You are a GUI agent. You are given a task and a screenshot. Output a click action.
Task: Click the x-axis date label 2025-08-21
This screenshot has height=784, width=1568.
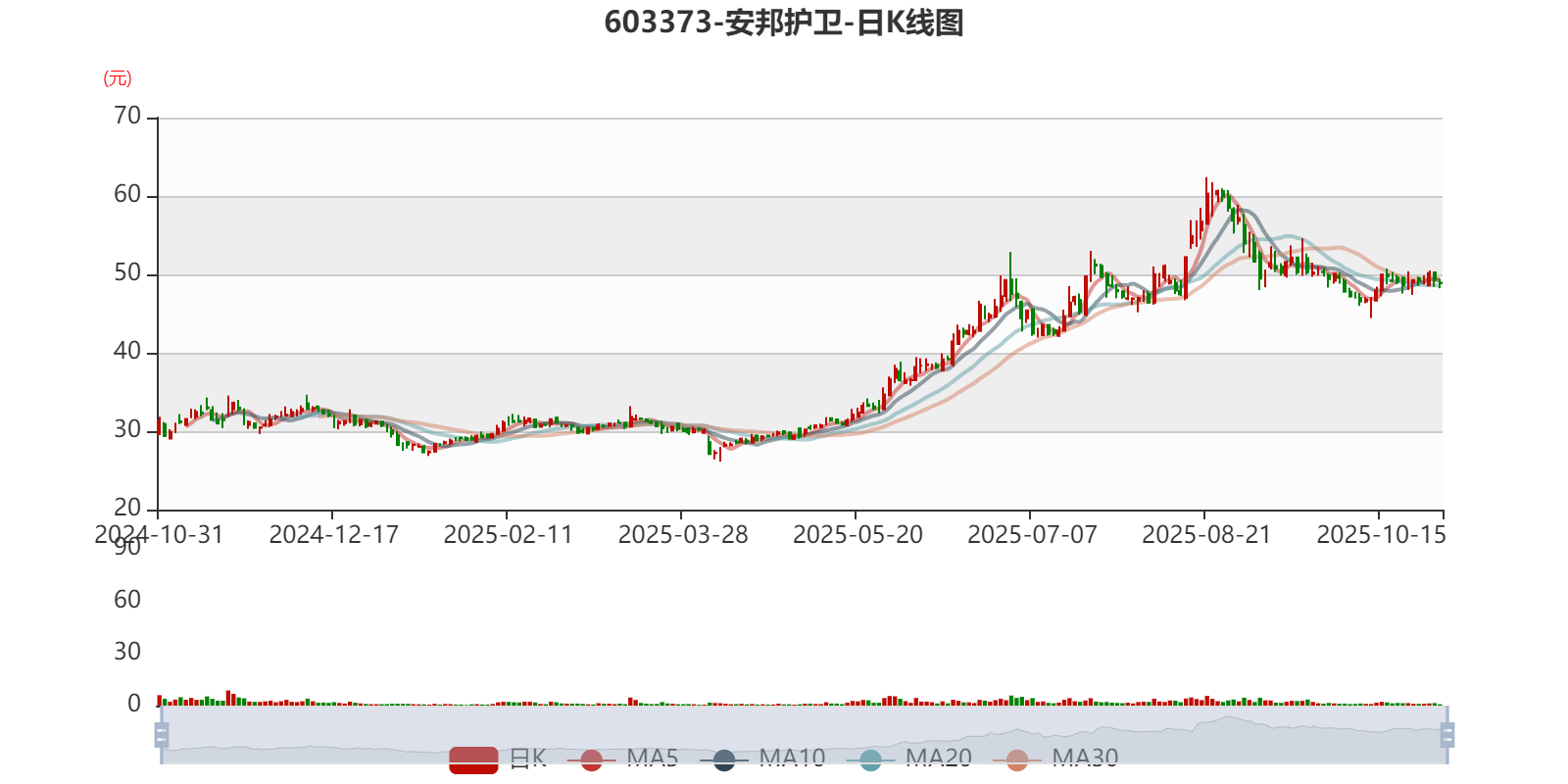1206,535
